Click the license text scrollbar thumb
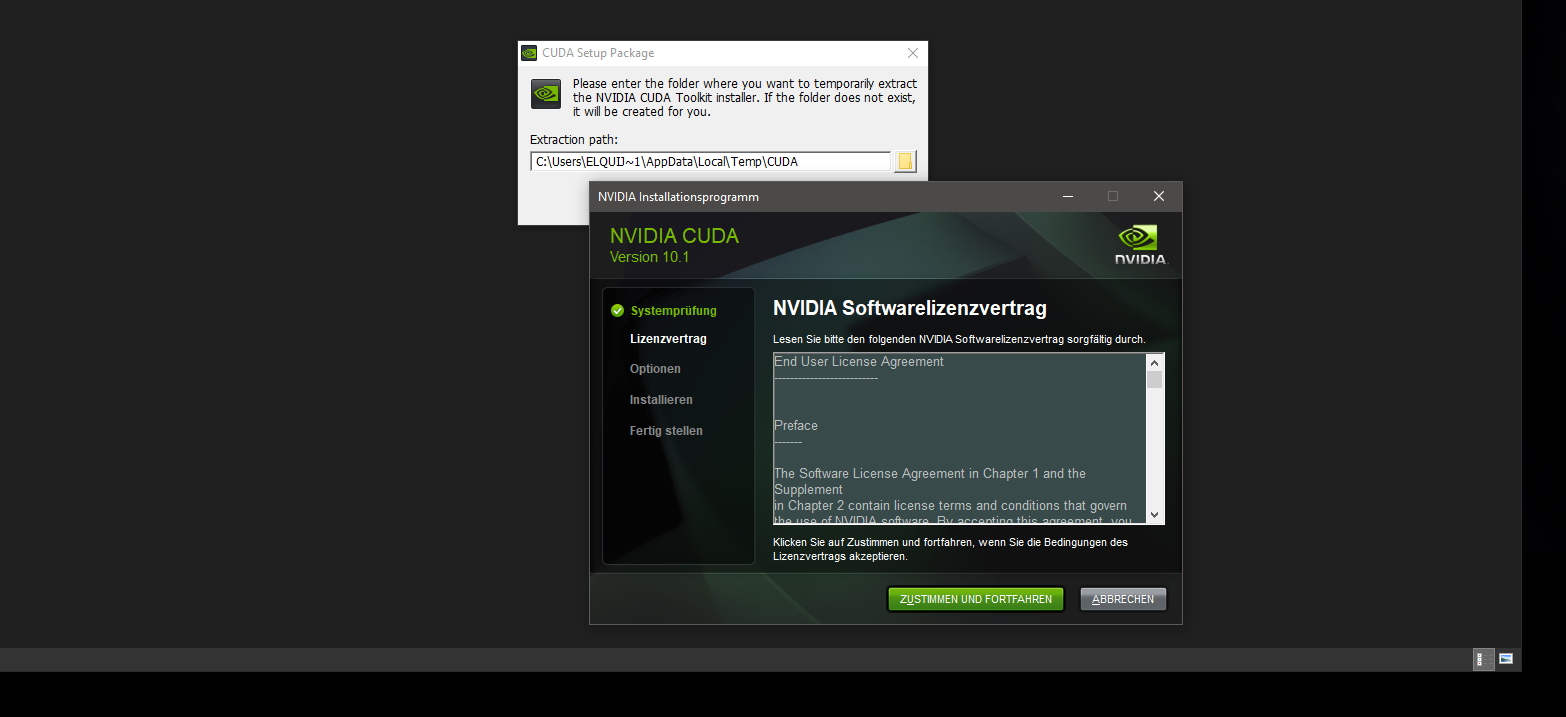1566x717 pixels. (x=1154, y=381)
